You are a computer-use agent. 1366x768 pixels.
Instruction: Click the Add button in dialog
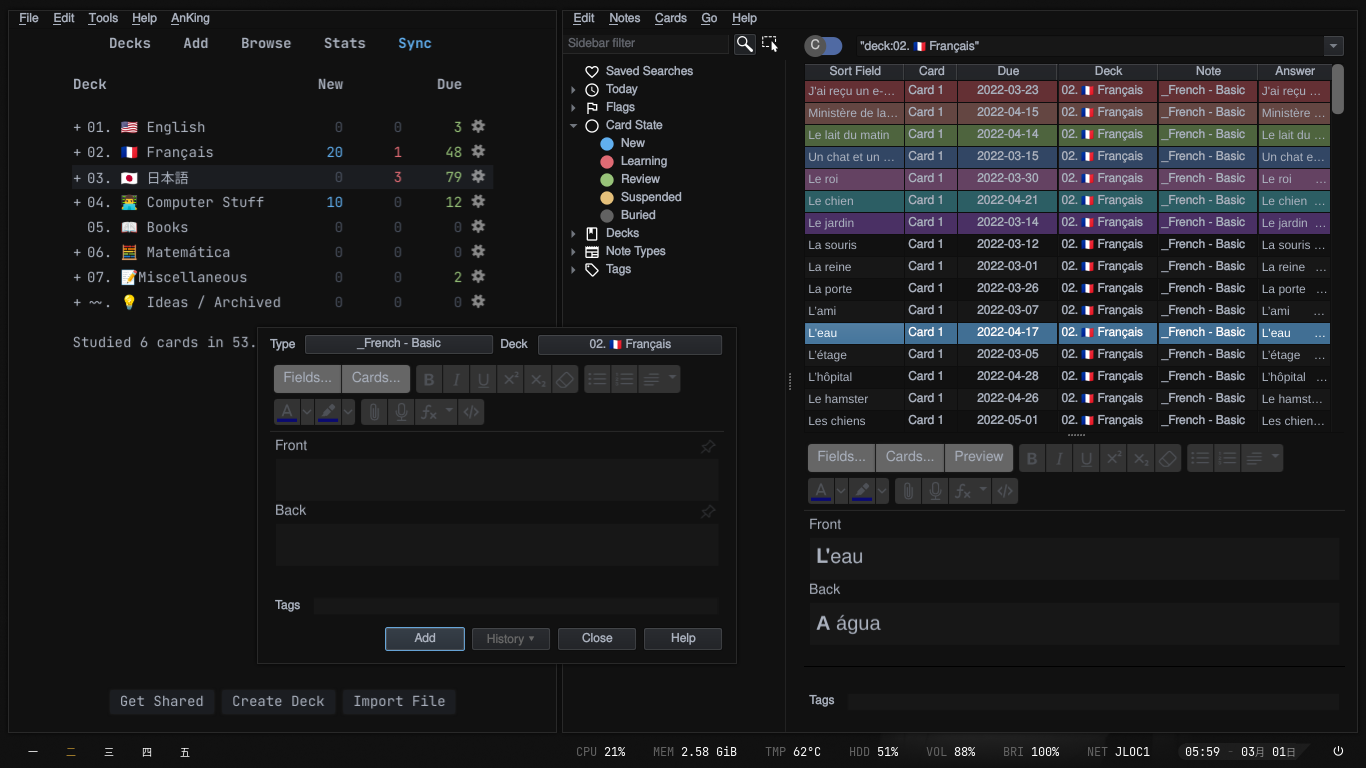click(425, 639)
